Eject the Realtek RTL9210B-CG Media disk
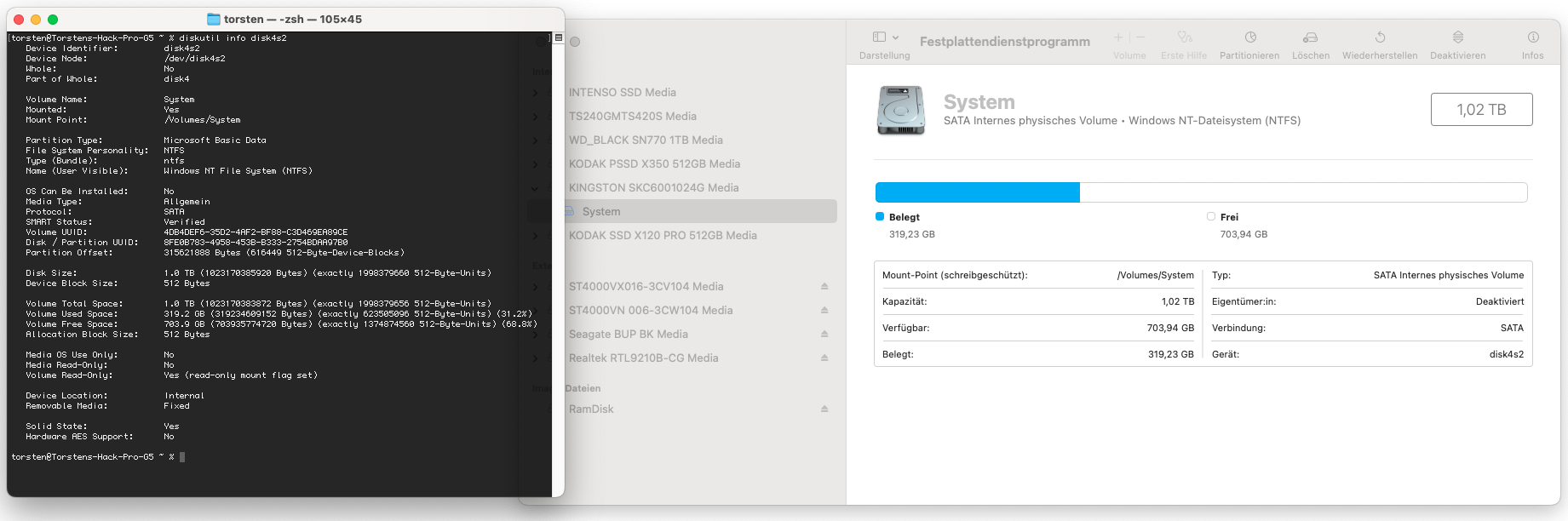 (824, 358)
